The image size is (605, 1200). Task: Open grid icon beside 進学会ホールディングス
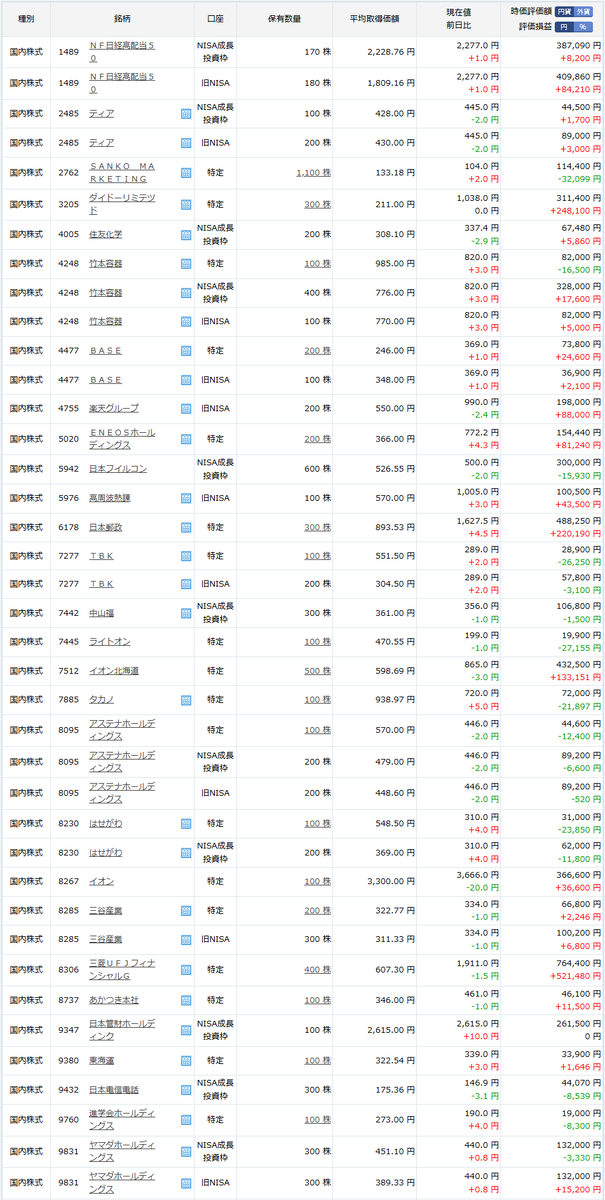186,1120
